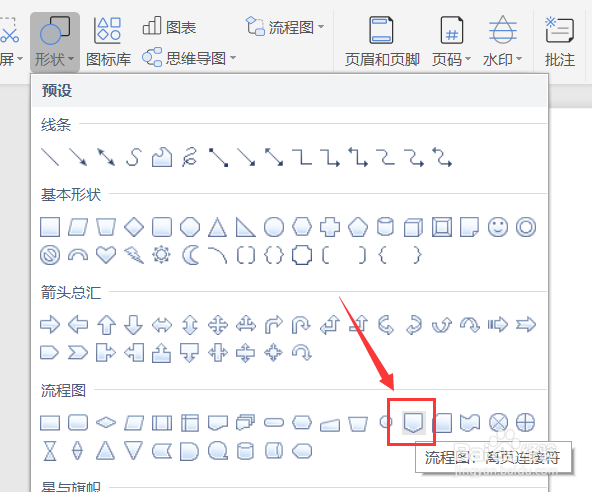The height and width of the screenshot is (492, 592).
Task: Select the four-way arrow shape
Action: pos(218,325)
